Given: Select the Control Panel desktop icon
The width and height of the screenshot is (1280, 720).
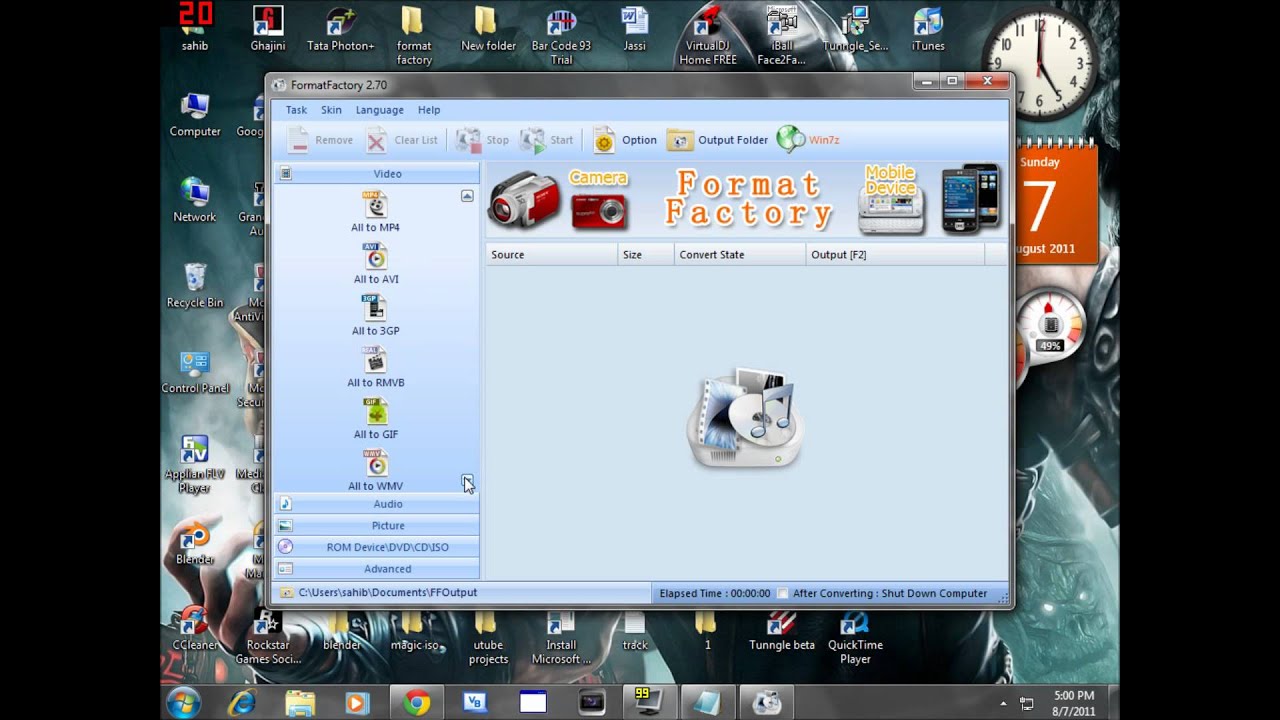Looking at the screenshot, I should pyautogui.click(x=195, y=372).
